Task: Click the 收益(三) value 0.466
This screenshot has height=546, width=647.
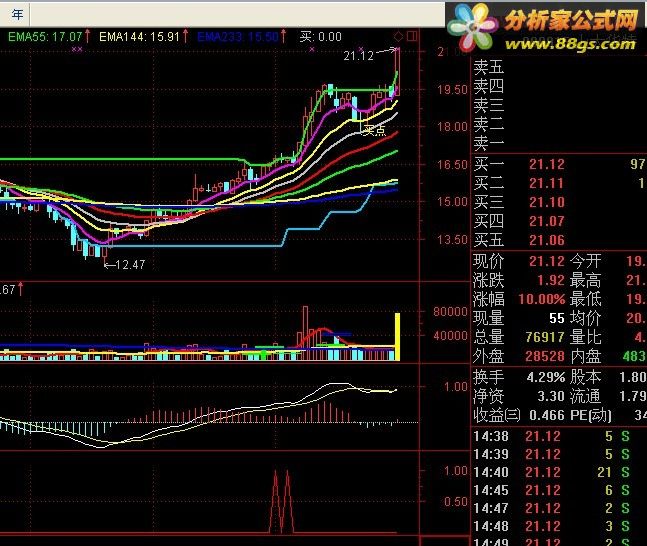Action: tap(547, 415)
